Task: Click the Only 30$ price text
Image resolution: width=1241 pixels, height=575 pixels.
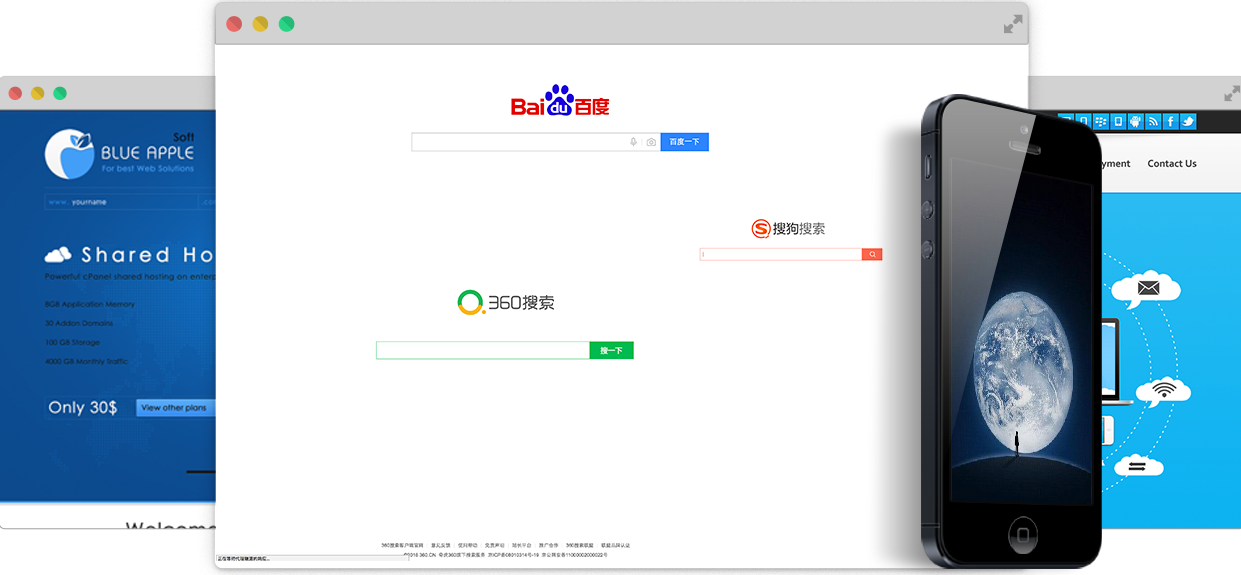Action: tap(83, 408)
